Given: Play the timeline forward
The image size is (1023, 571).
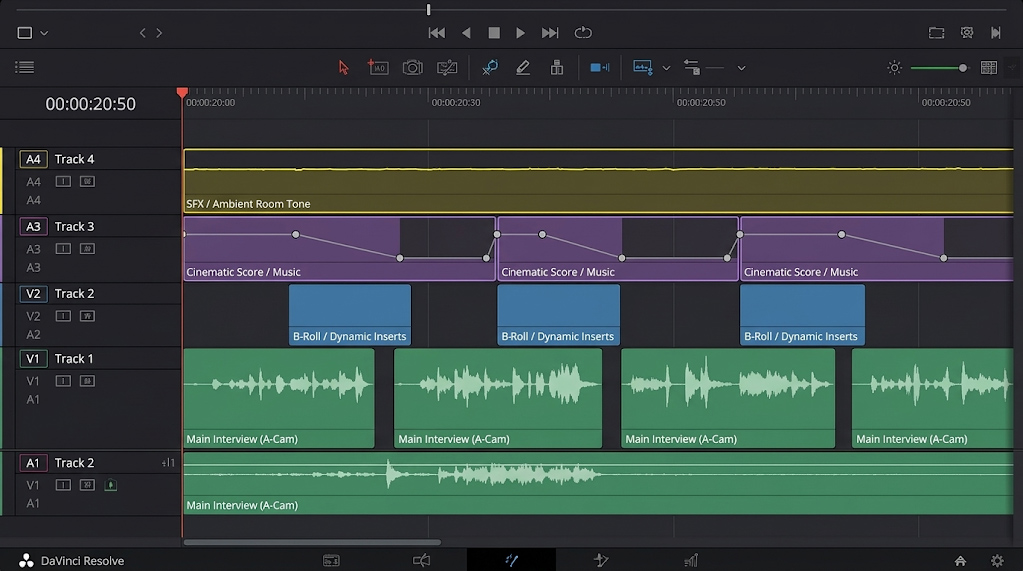Looking at the screenshot, I should tap(520, 33).
